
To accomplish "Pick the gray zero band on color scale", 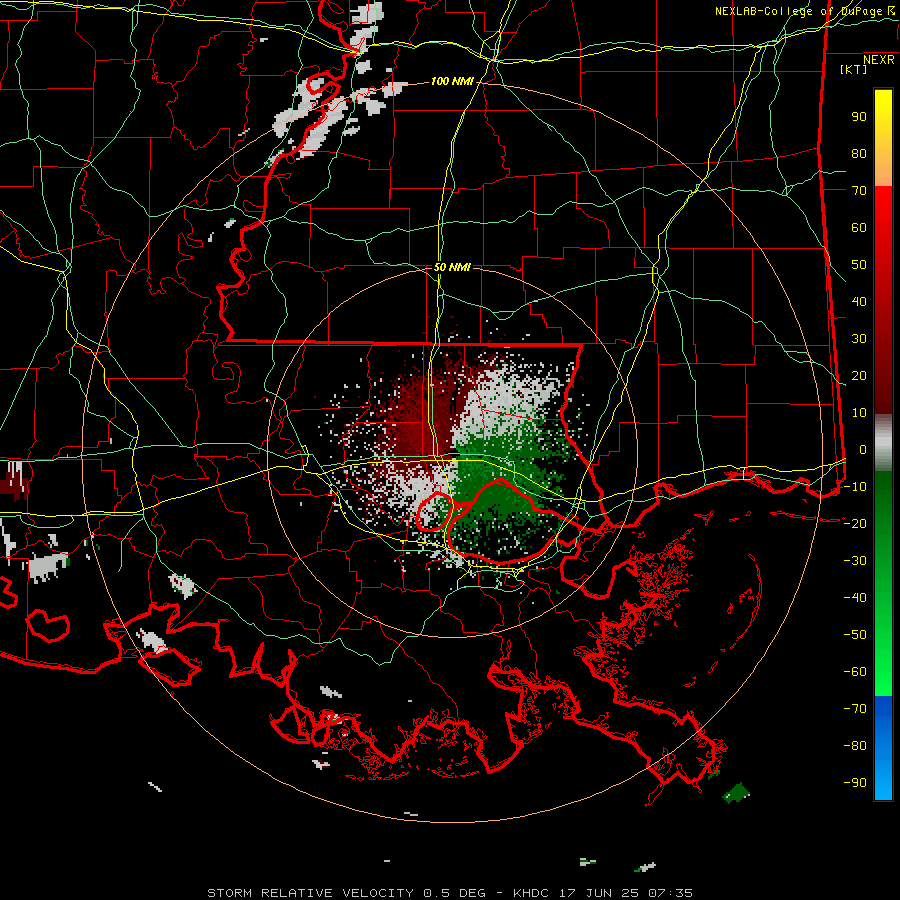I will (883, 443).
